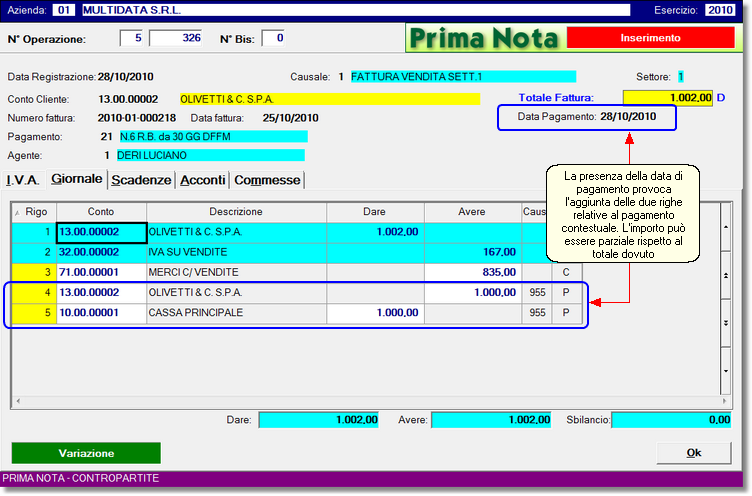Switch to the Giornale tab
The image size is (752, 496).
click(x=77, y=179)
